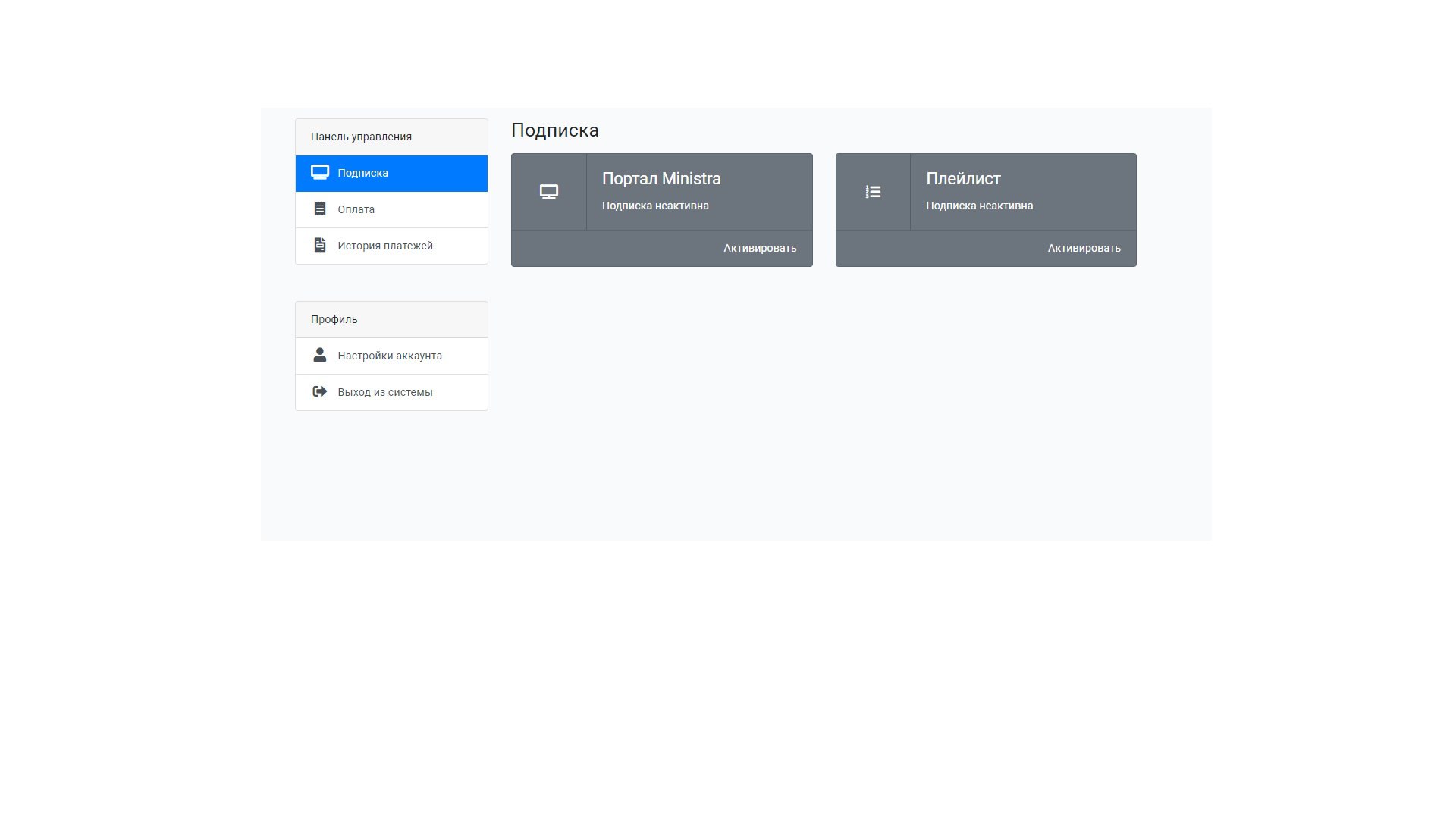
Task: Open История платежей in the sidebar
Action: [x=391, y=246]
